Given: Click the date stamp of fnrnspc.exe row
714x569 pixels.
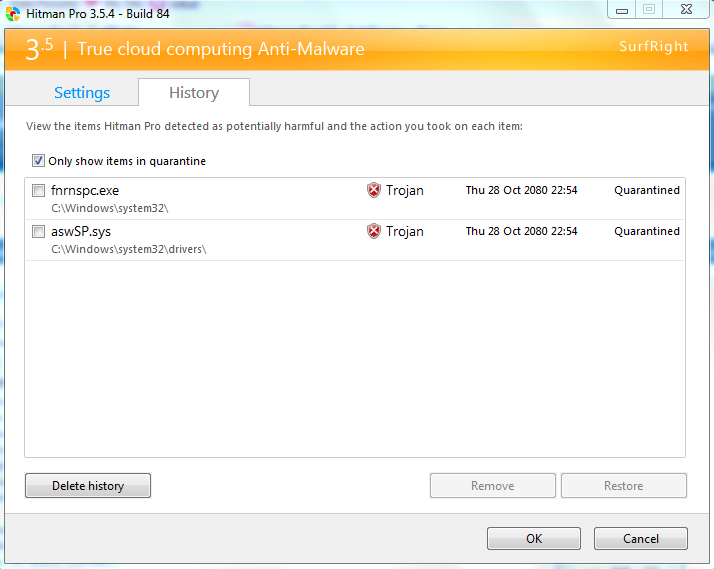Looking at the screenshot, I should pyautogui.click(x=521, y=190).
